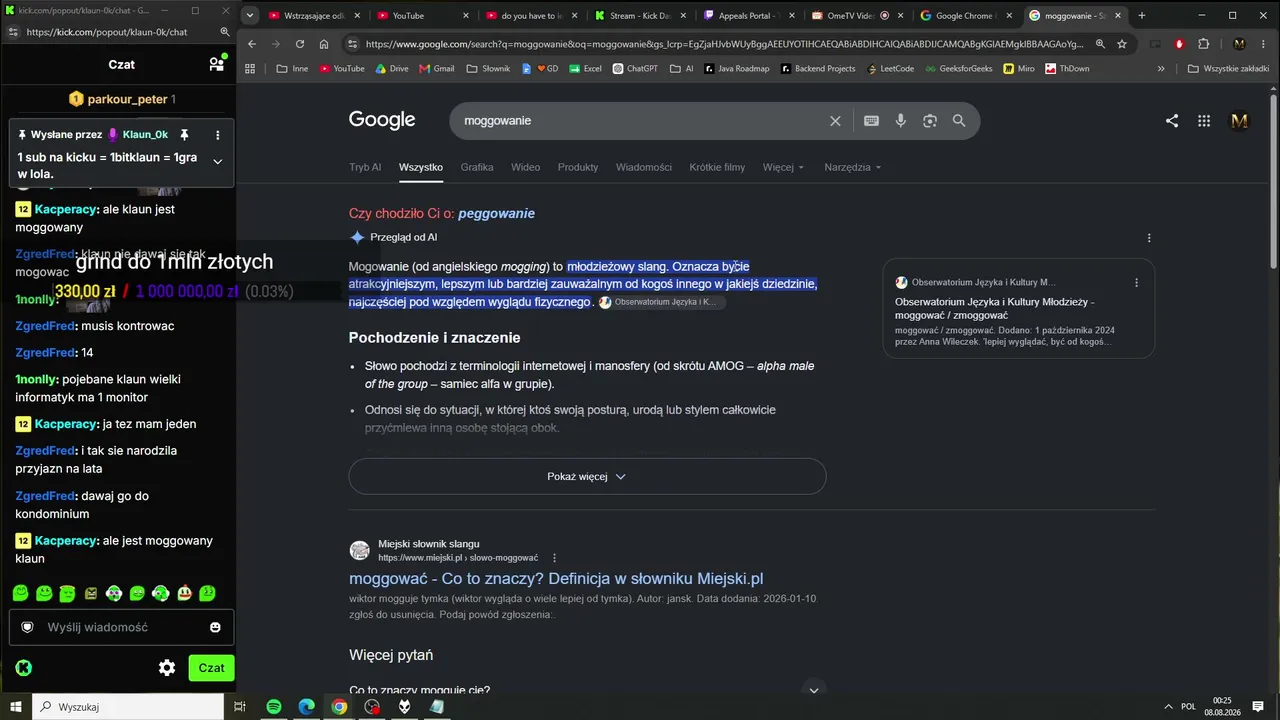The width and height of the screenshot is (1280, 720).
Task: Open the on-screen keyboard input tool
Action: pyautogui.click(x=871, y=121)
